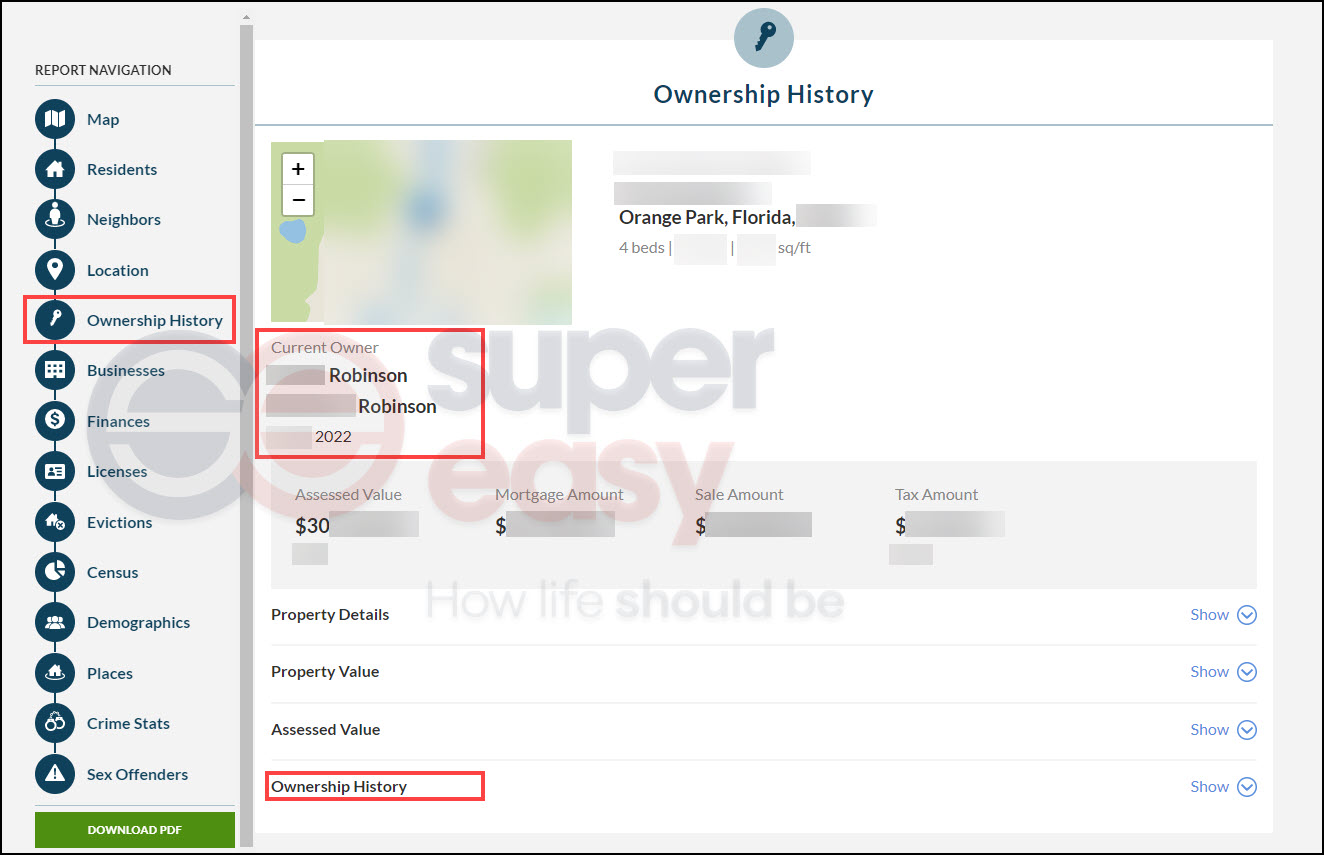This screenshot has height=855, width=1324.
Task: Go to the Finances section
Action: [118, 421]
